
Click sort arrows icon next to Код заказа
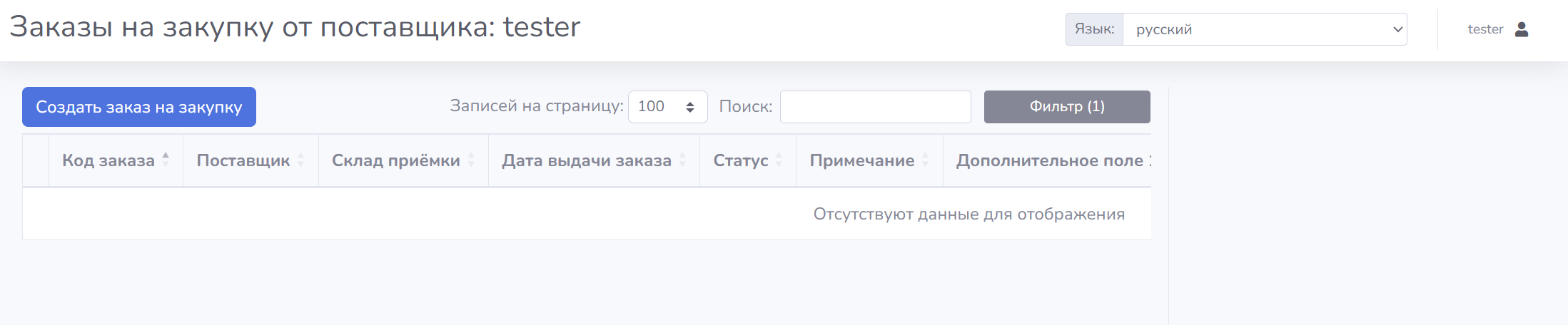[x=166, y=160]
